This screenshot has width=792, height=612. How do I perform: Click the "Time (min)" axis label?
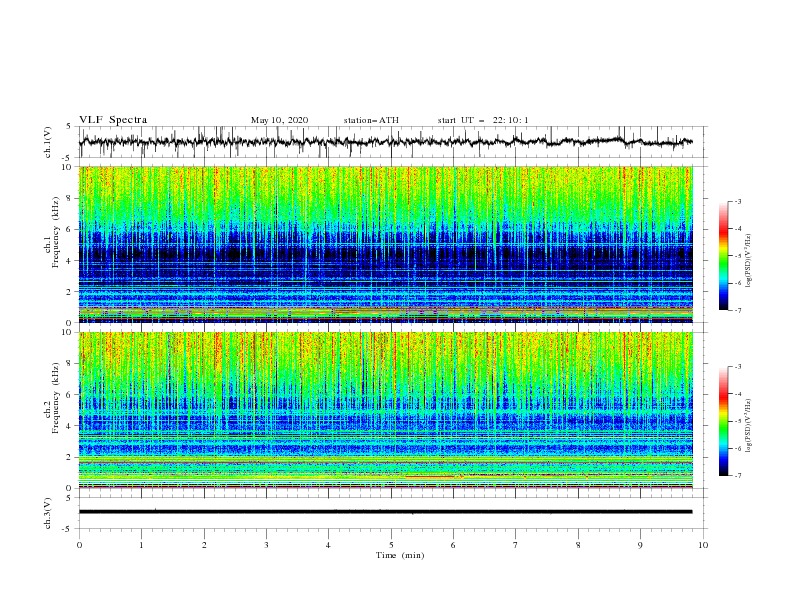(x=400, y=555)
